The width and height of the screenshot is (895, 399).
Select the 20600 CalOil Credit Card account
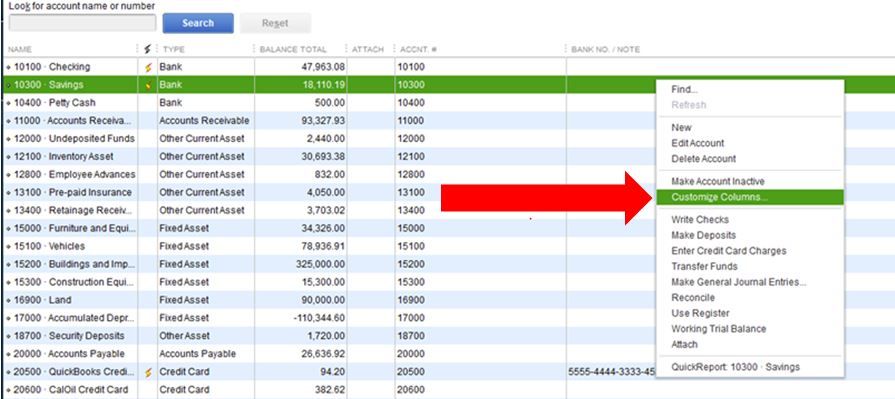[x=71, y=390]
